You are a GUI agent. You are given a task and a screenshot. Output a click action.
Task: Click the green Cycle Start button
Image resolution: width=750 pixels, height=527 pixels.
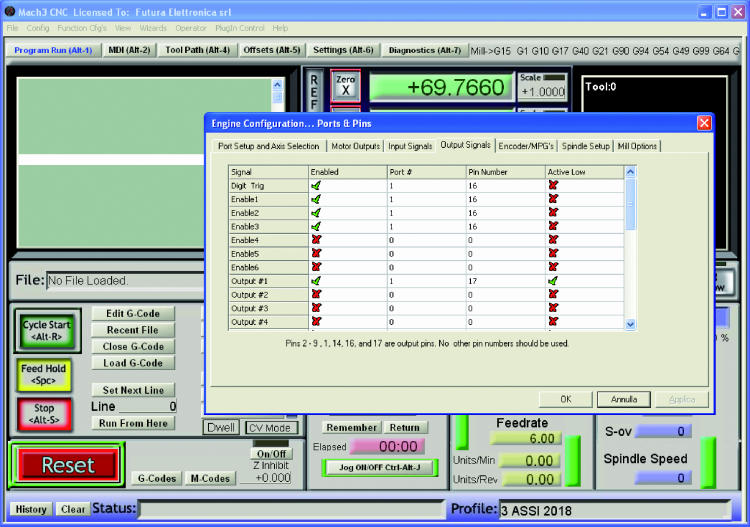[x=47, y=330]
